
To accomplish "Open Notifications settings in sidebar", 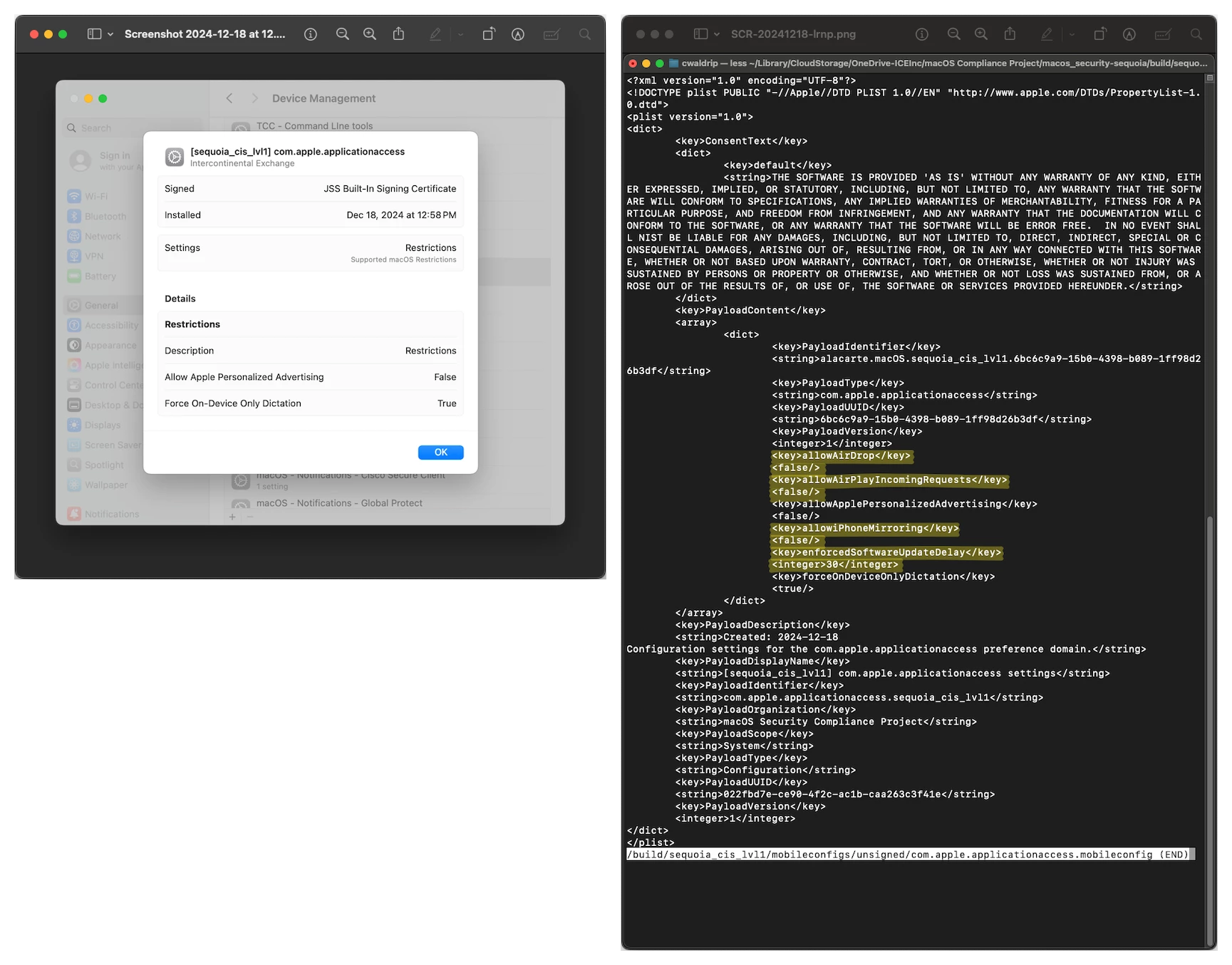I will [x=105, y=515].
